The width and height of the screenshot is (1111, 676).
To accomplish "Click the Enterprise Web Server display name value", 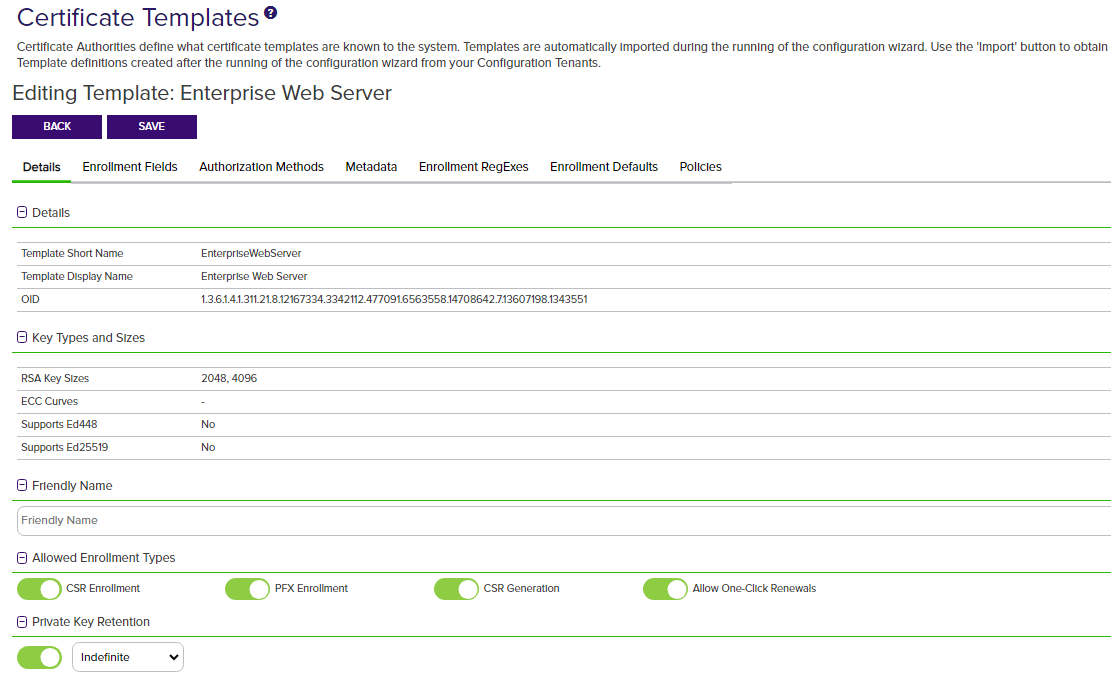I will tap(254, 276).
